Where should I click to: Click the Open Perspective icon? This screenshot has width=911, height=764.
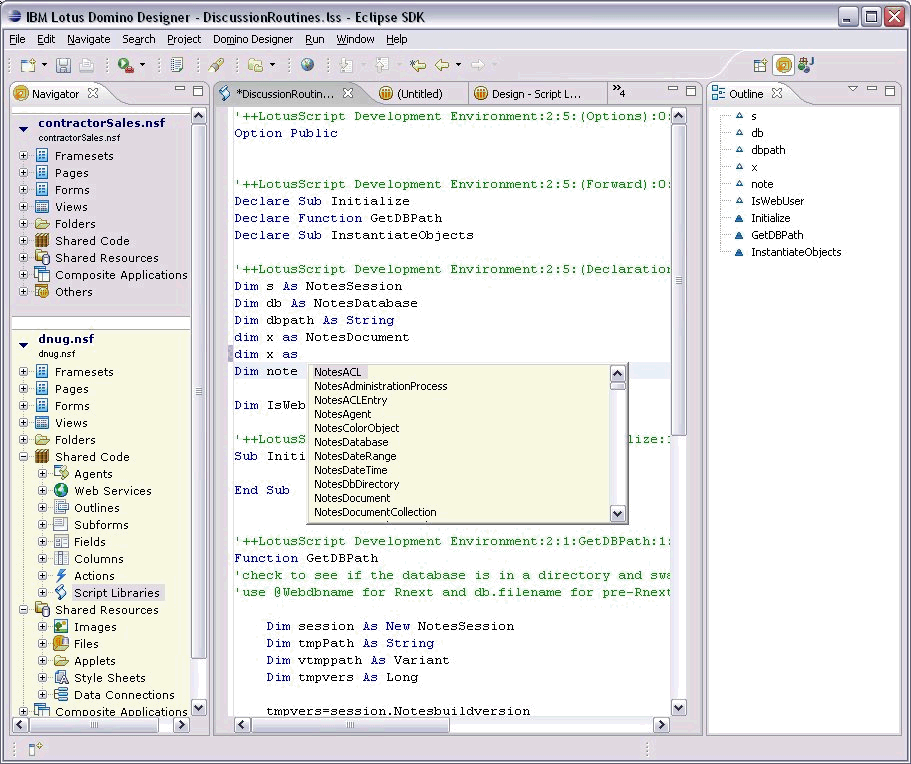point(761,66)
